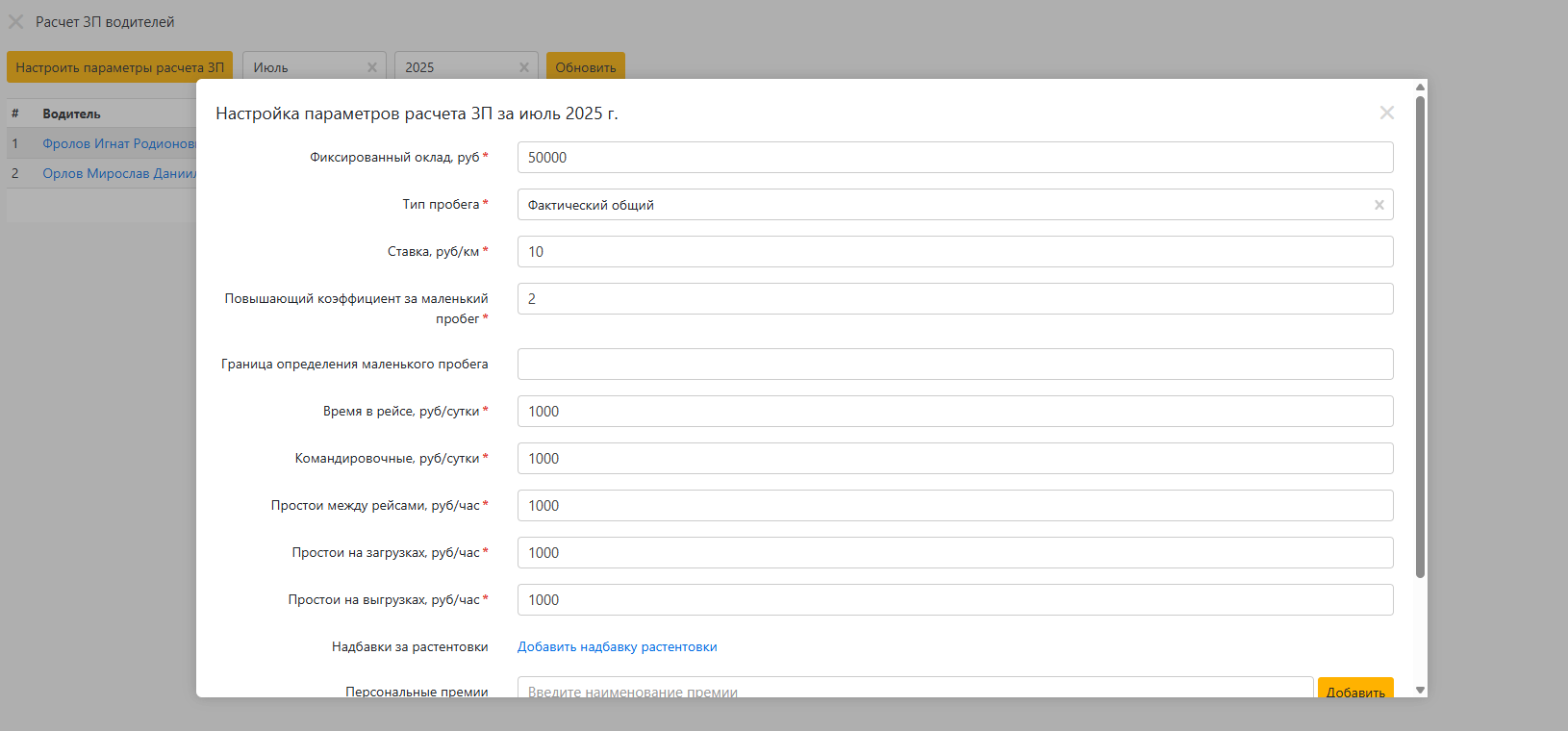Clear the 'Фактический общий' mileage type selection
The image size is (1568, 731).
coord(1378,205)
